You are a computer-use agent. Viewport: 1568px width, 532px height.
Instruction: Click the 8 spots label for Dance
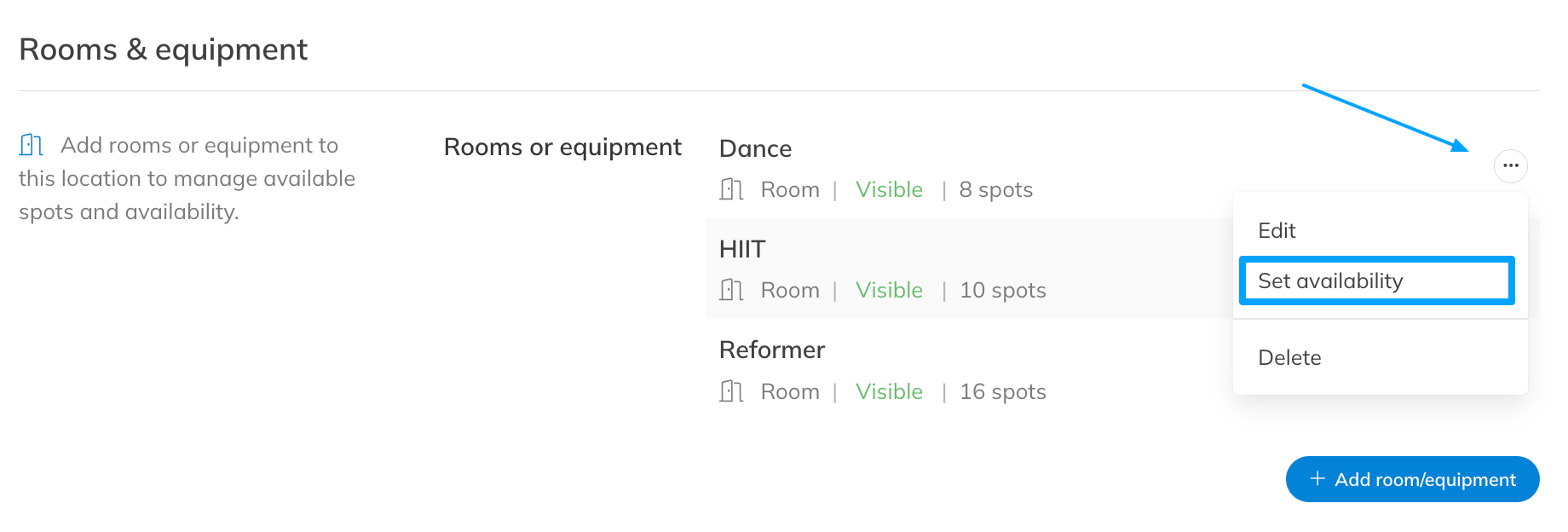pos(995,189)
